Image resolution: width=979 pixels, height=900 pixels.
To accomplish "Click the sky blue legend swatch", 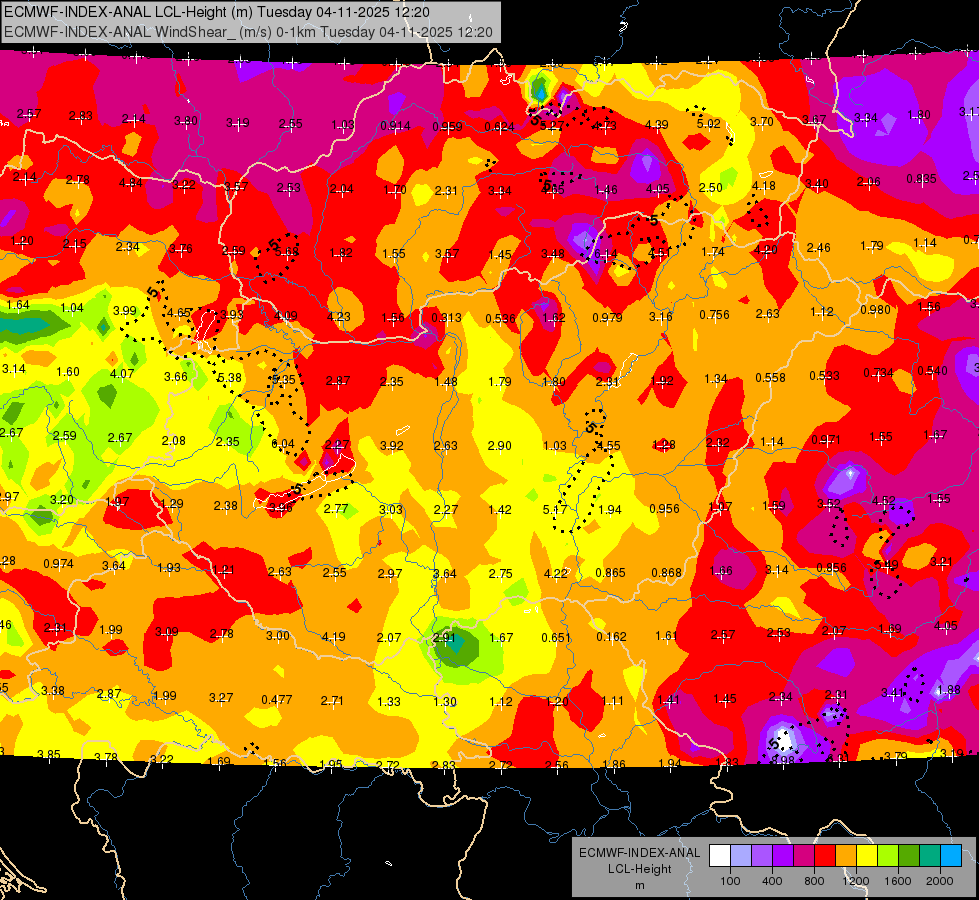I will (951, 856).
